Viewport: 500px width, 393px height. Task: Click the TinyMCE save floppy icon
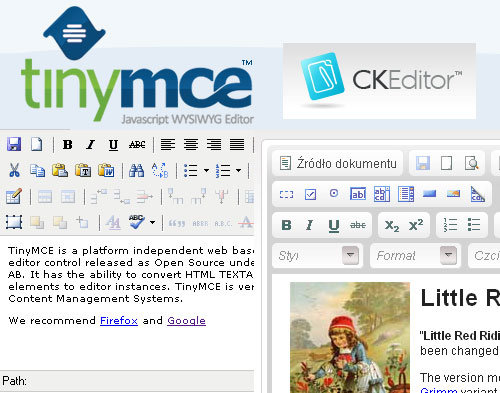pyautogui.click(x=14, y=144)
